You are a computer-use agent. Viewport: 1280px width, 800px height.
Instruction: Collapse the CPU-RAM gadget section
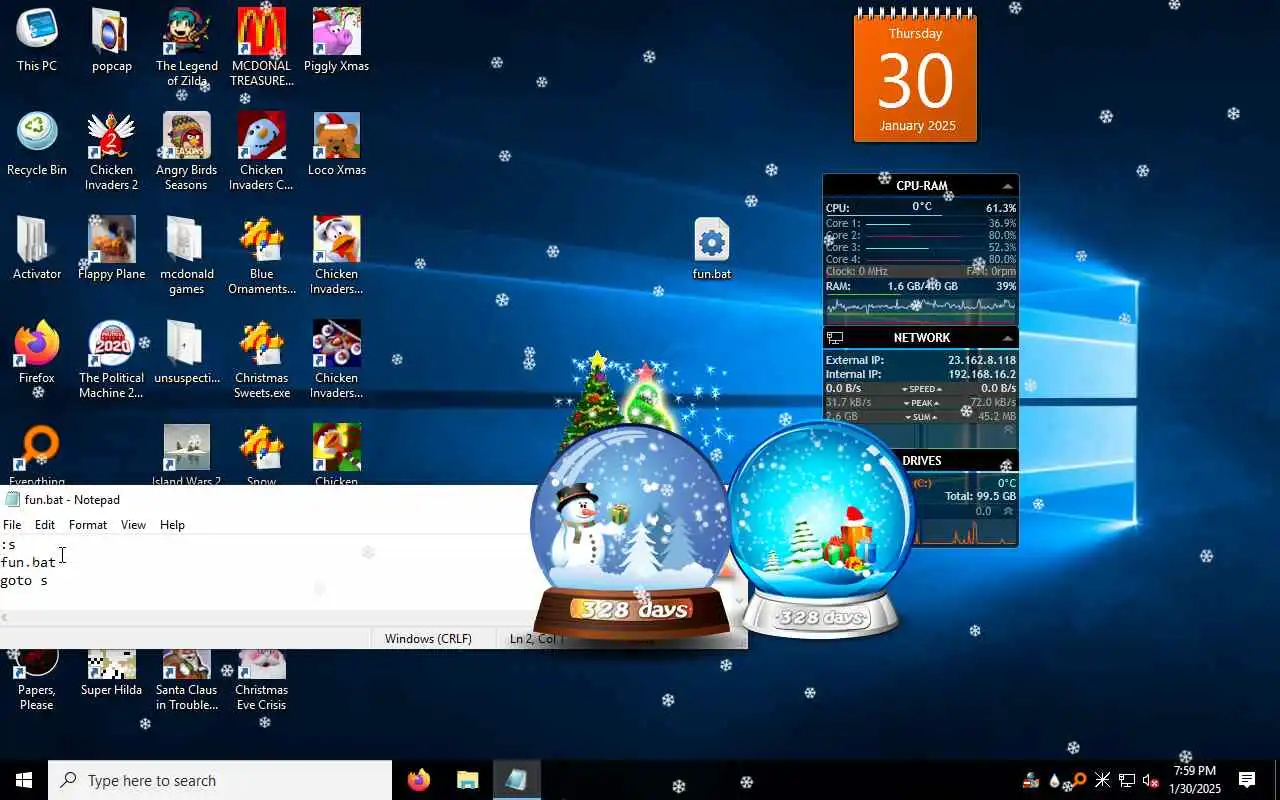[1007, 186]
